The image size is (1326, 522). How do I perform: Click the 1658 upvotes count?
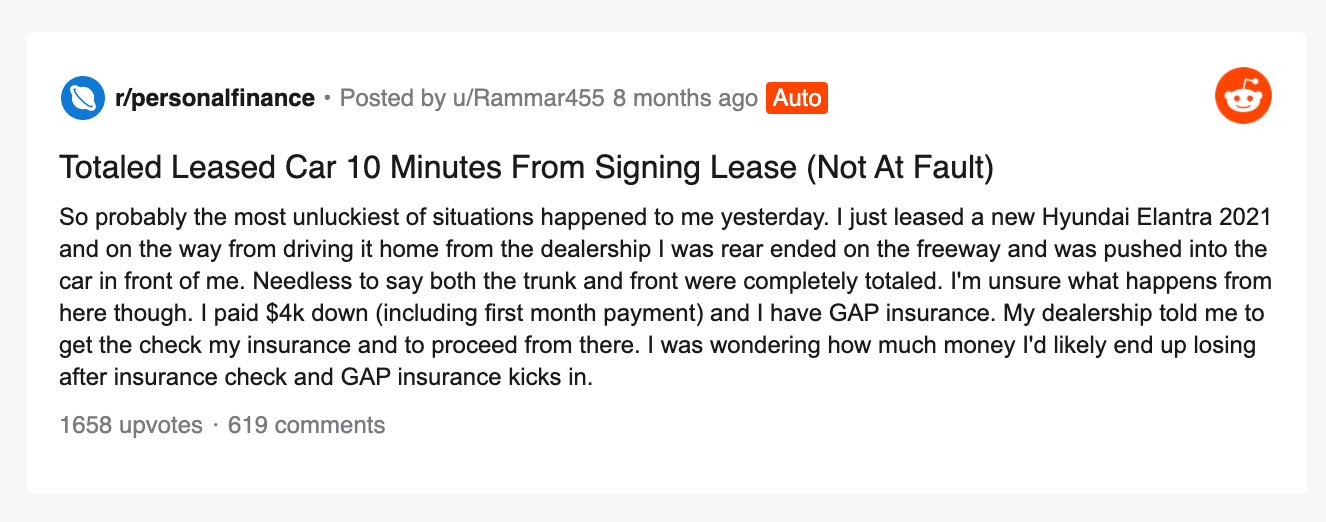[131, 425]
